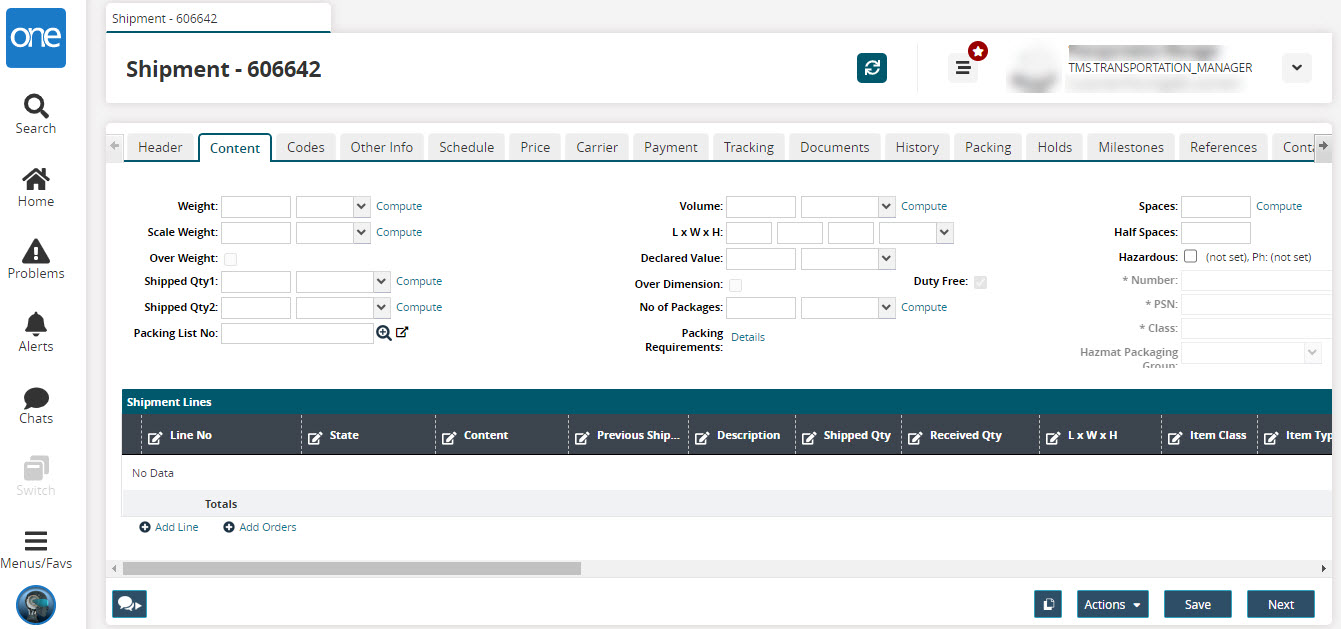Click edit icon on Item Class column

[1175, 437]
